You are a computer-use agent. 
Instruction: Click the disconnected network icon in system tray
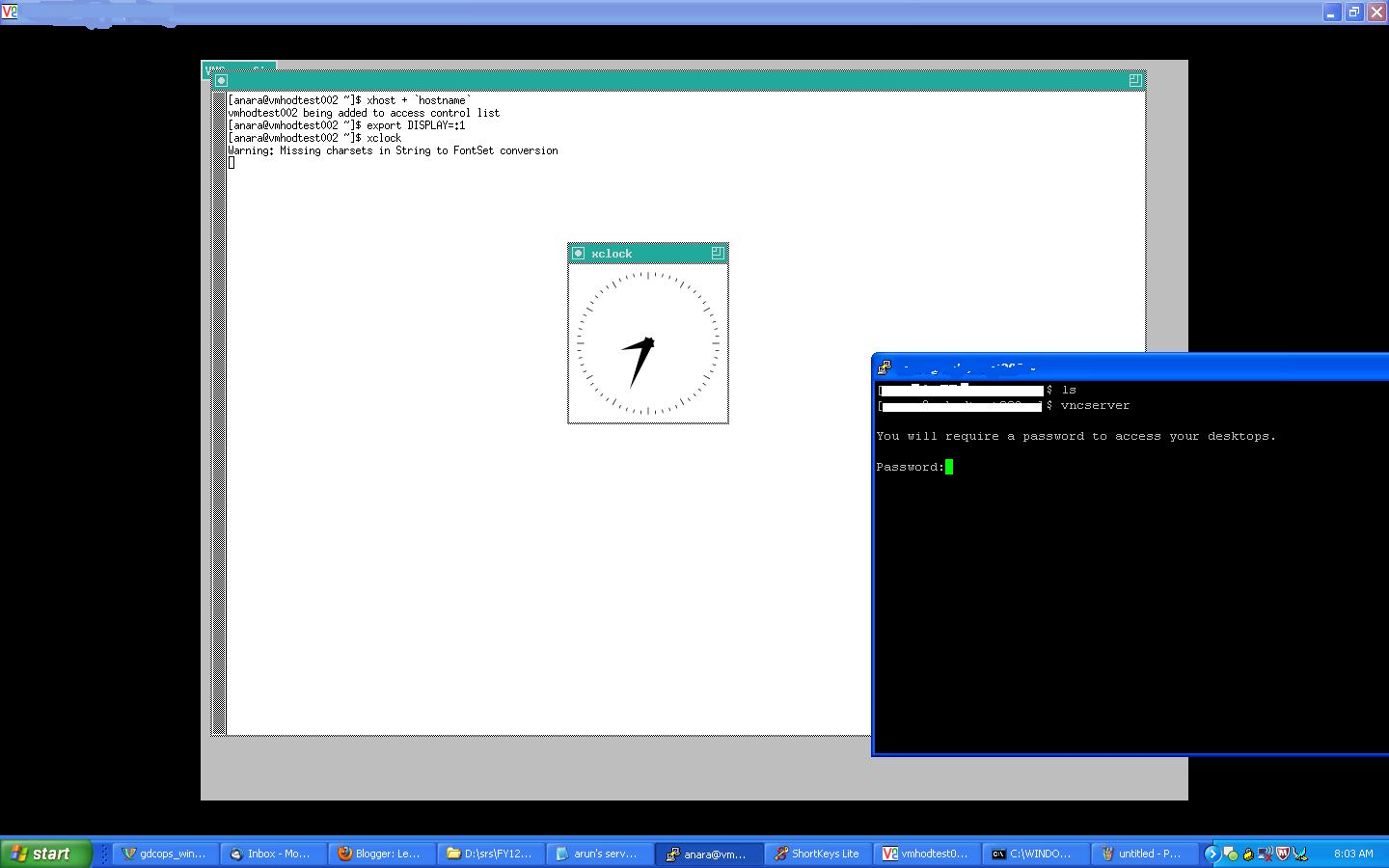1266,854
